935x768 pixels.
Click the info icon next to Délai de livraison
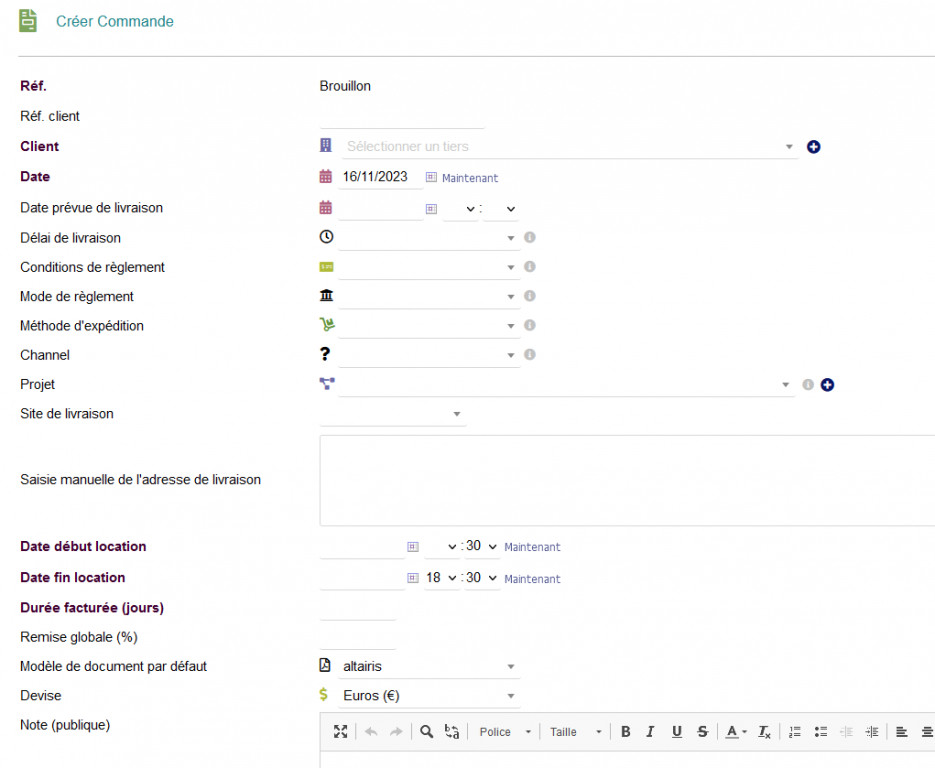coord(530,238)
